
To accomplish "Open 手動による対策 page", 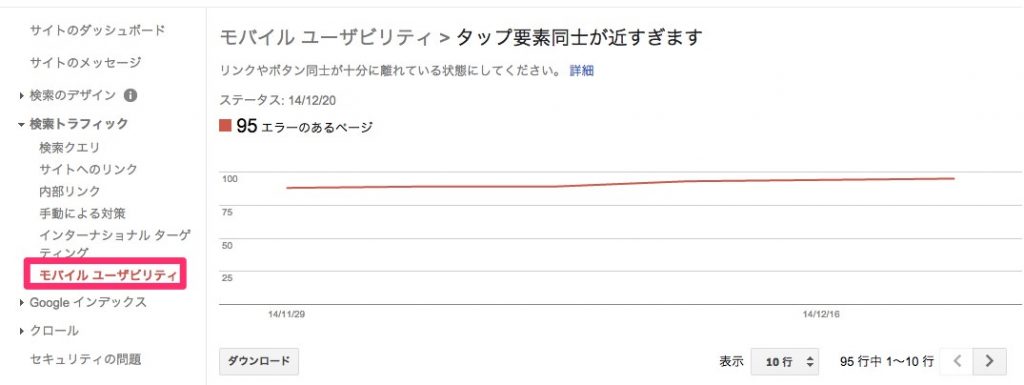I will click(x=82, y=213).
